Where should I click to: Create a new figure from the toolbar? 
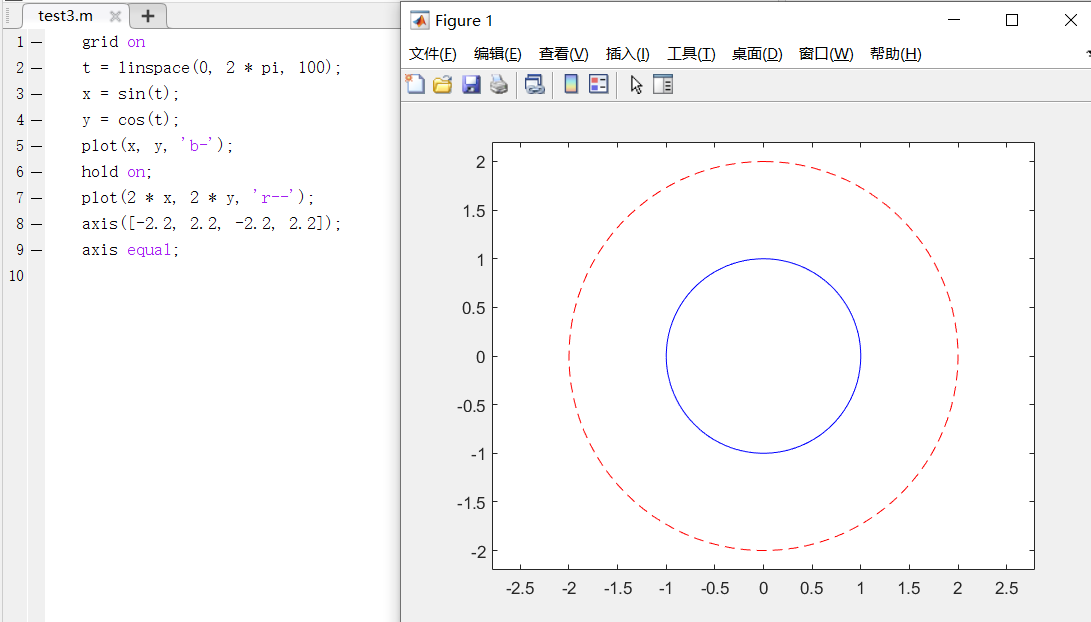click(415, 85)
